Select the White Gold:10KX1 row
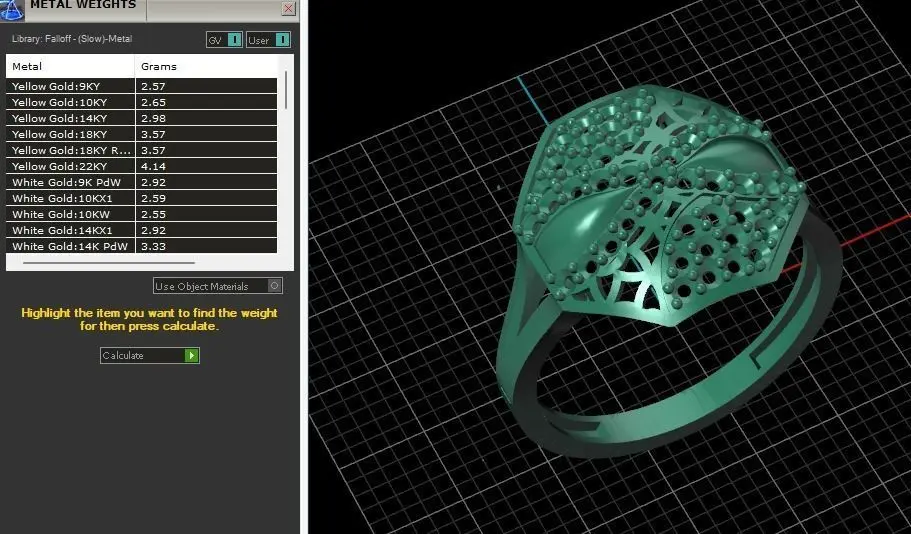The height and width of the screenshot is (534, 911). (x=142, y=198)
